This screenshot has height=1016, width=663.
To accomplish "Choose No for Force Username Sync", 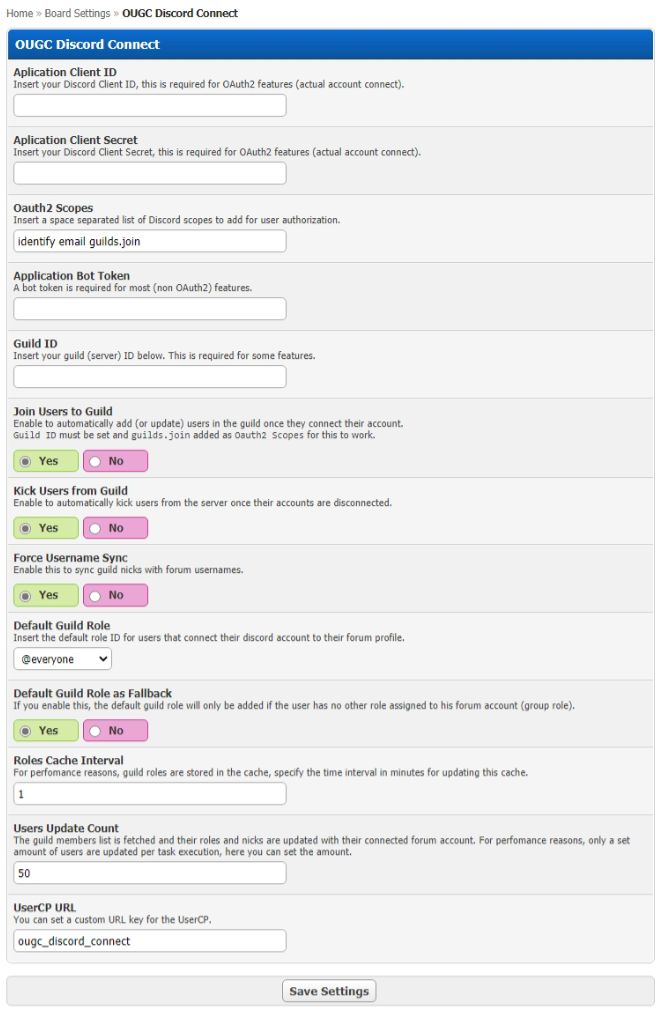I will [x=115, y=595].
